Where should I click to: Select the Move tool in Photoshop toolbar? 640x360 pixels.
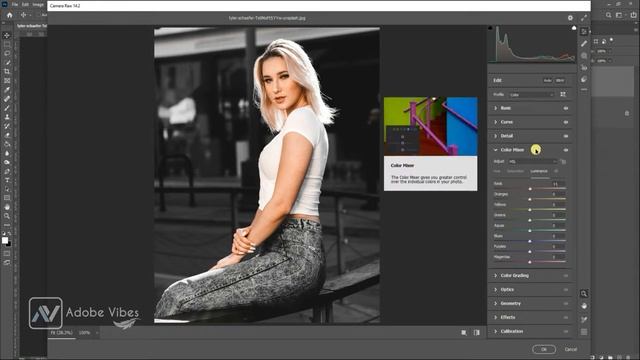pyautogui.click(x=7, y=36)
